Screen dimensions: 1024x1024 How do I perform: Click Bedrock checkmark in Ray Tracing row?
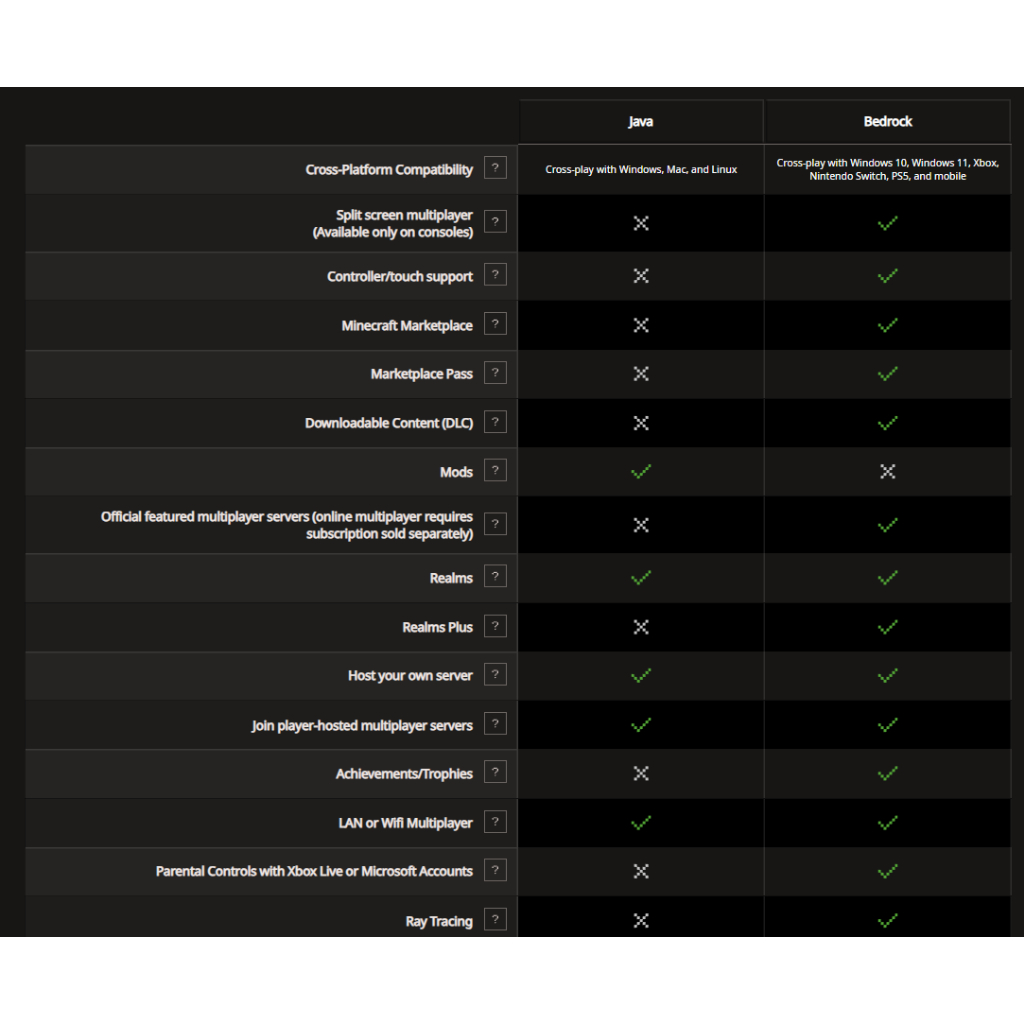click(887, 920)
